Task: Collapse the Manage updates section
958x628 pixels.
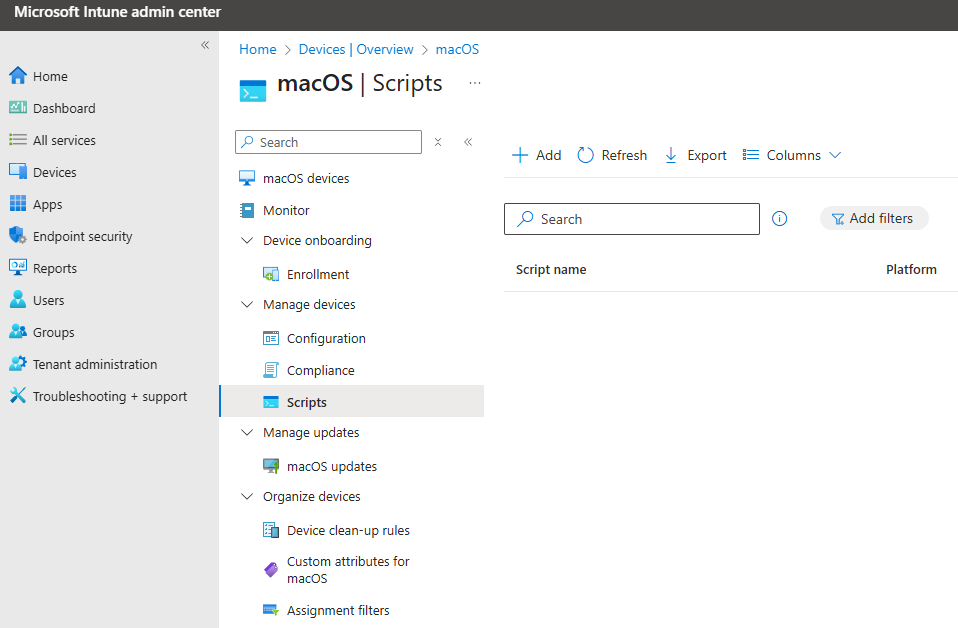Action: [x=247, y=433]
